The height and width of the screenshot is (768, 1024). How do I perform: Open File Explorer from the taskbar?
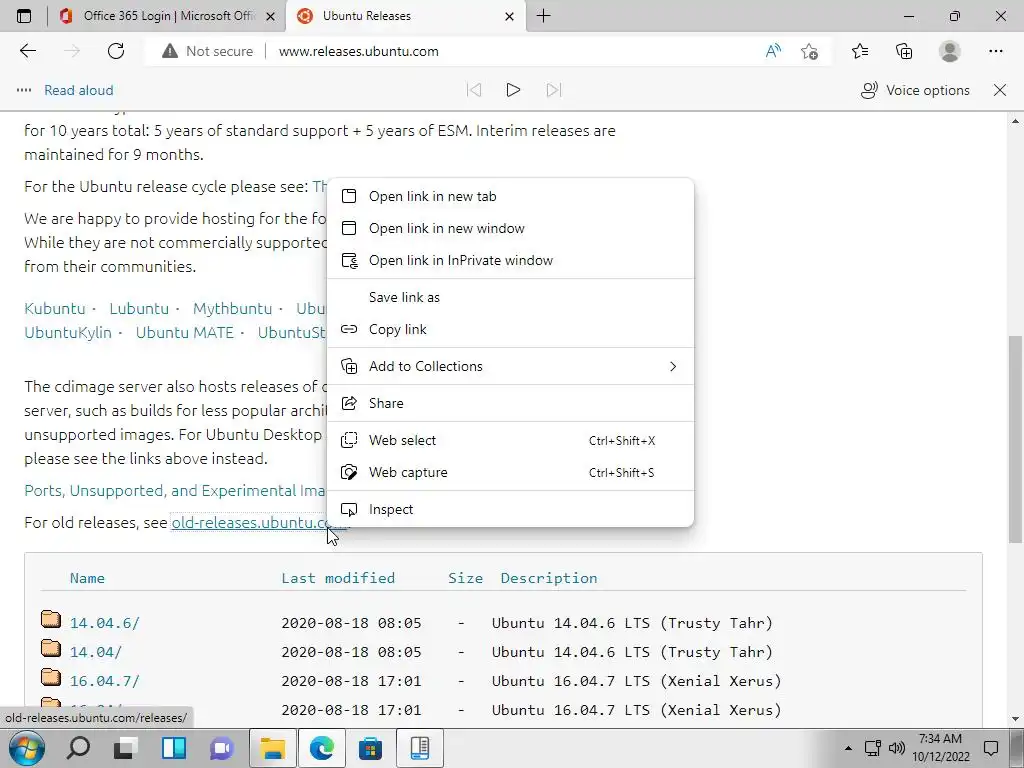(x=272, y=748)
